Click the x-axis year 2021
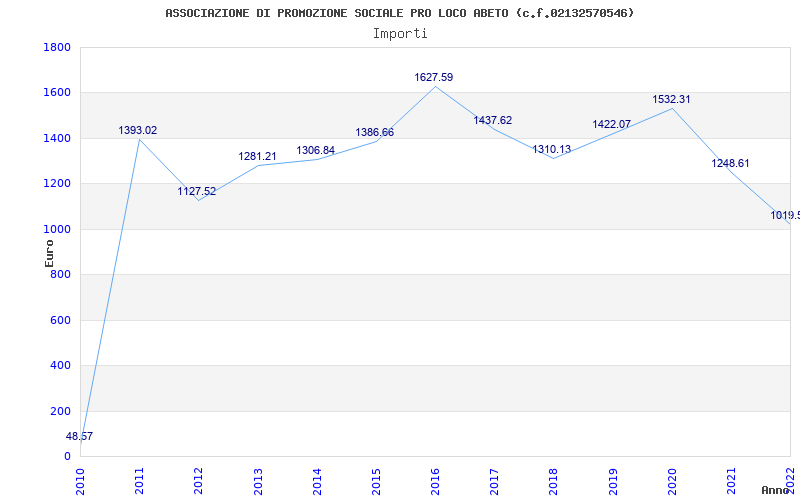Image resolution: width=800 pixels, height=500 pixels. (731, 481)
